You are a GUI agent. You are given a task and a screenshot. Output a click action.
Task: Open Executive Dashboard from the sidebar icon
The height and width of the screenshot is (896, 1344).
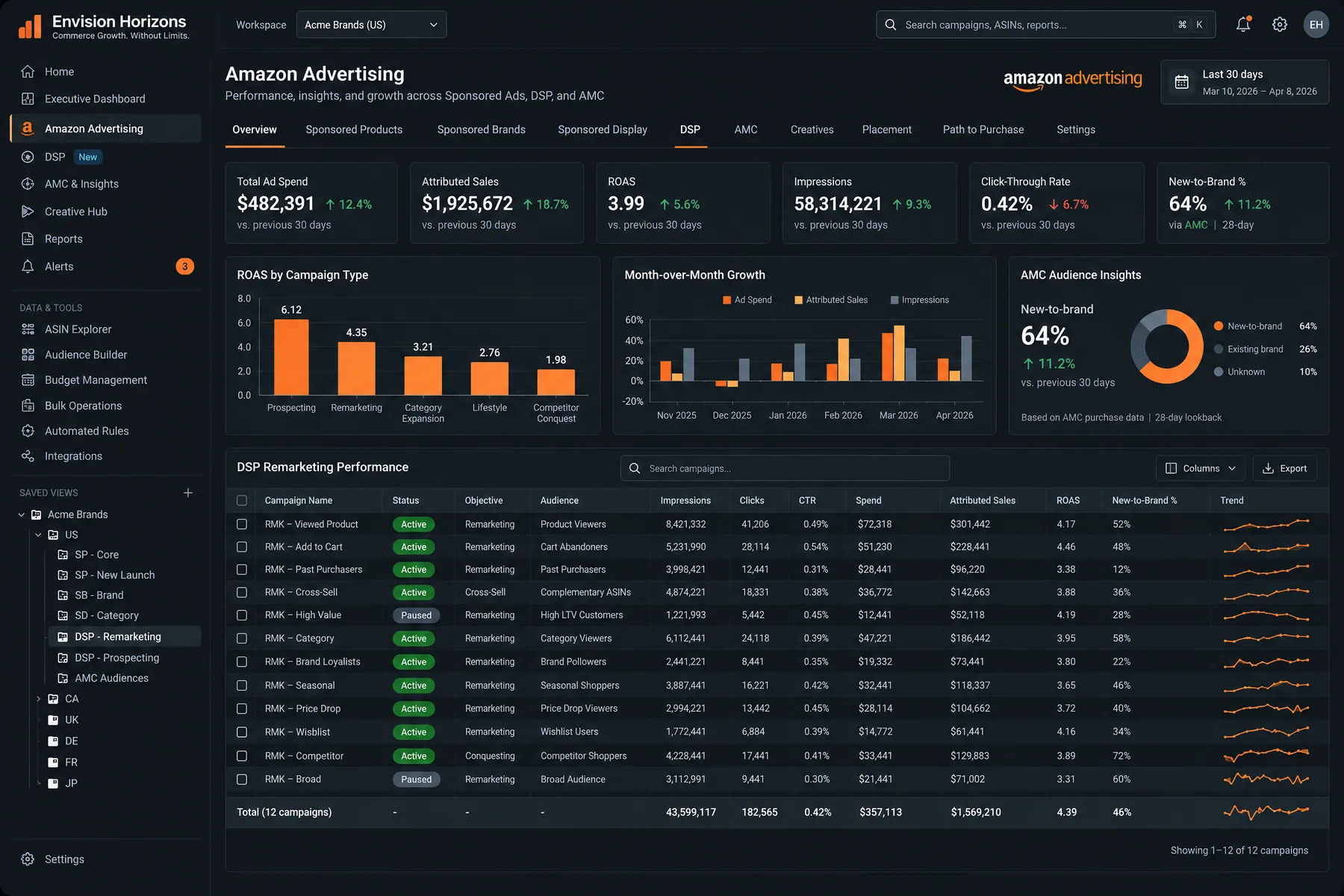28,99
